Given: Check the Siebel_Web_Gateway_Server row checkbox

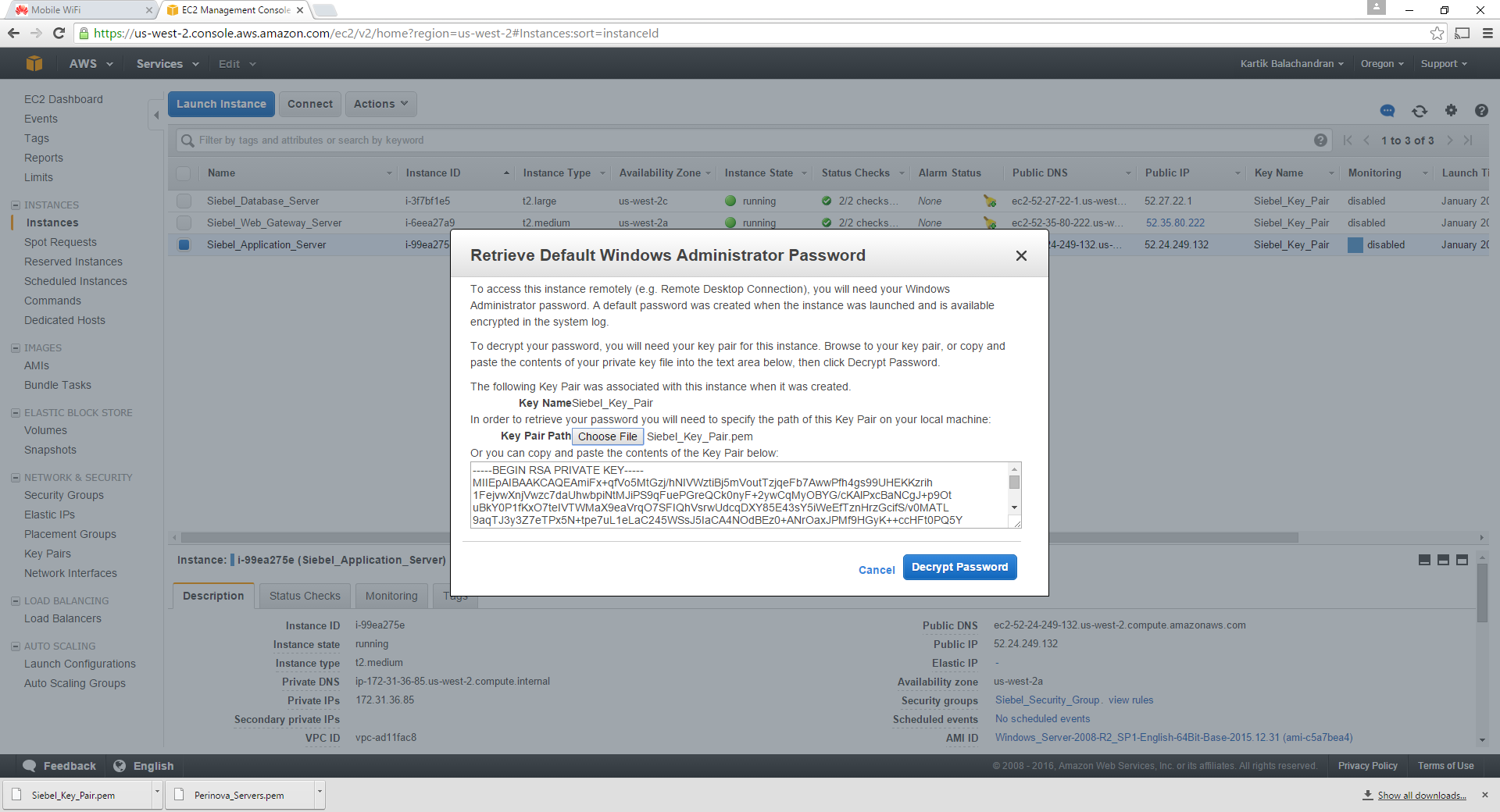Looking at the screenshot, I should pos(184,223).
